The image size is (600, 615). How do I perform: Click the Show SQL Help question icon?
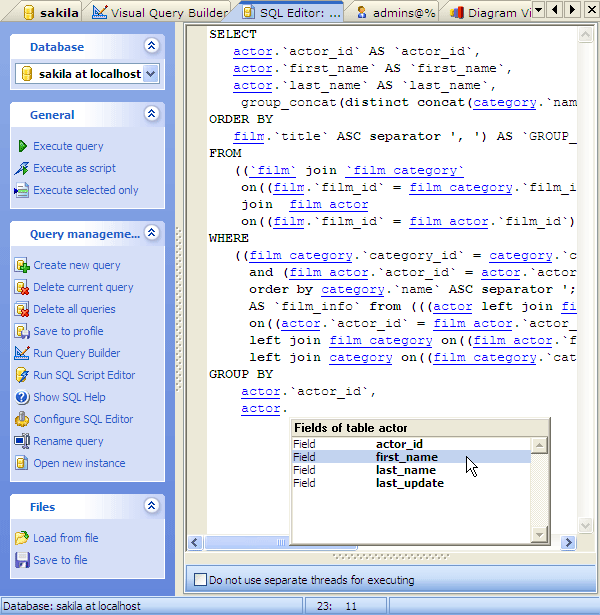click(22, 397)
